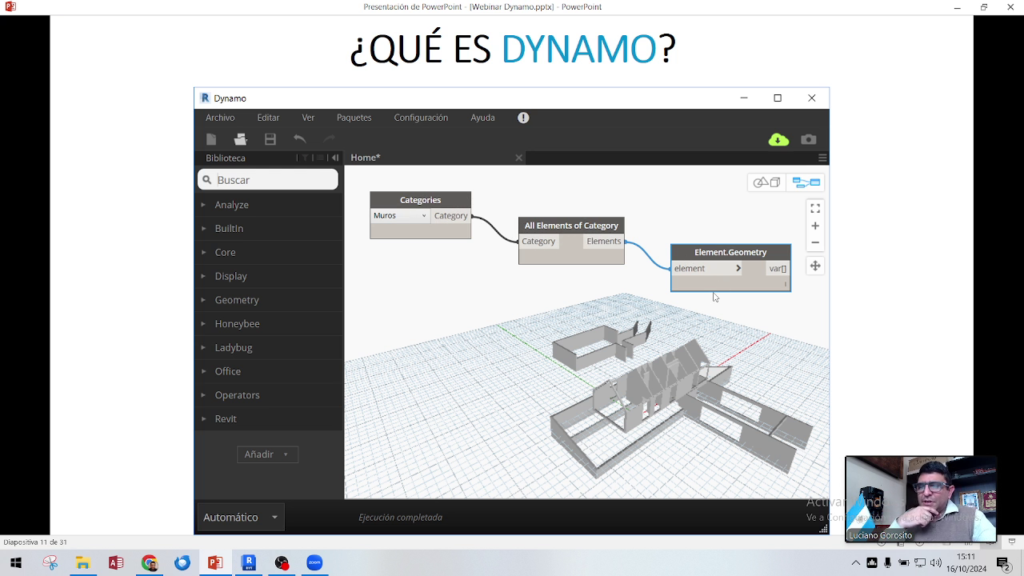Click the pan tool icon below the zoom controls

(x=814, y=265)
